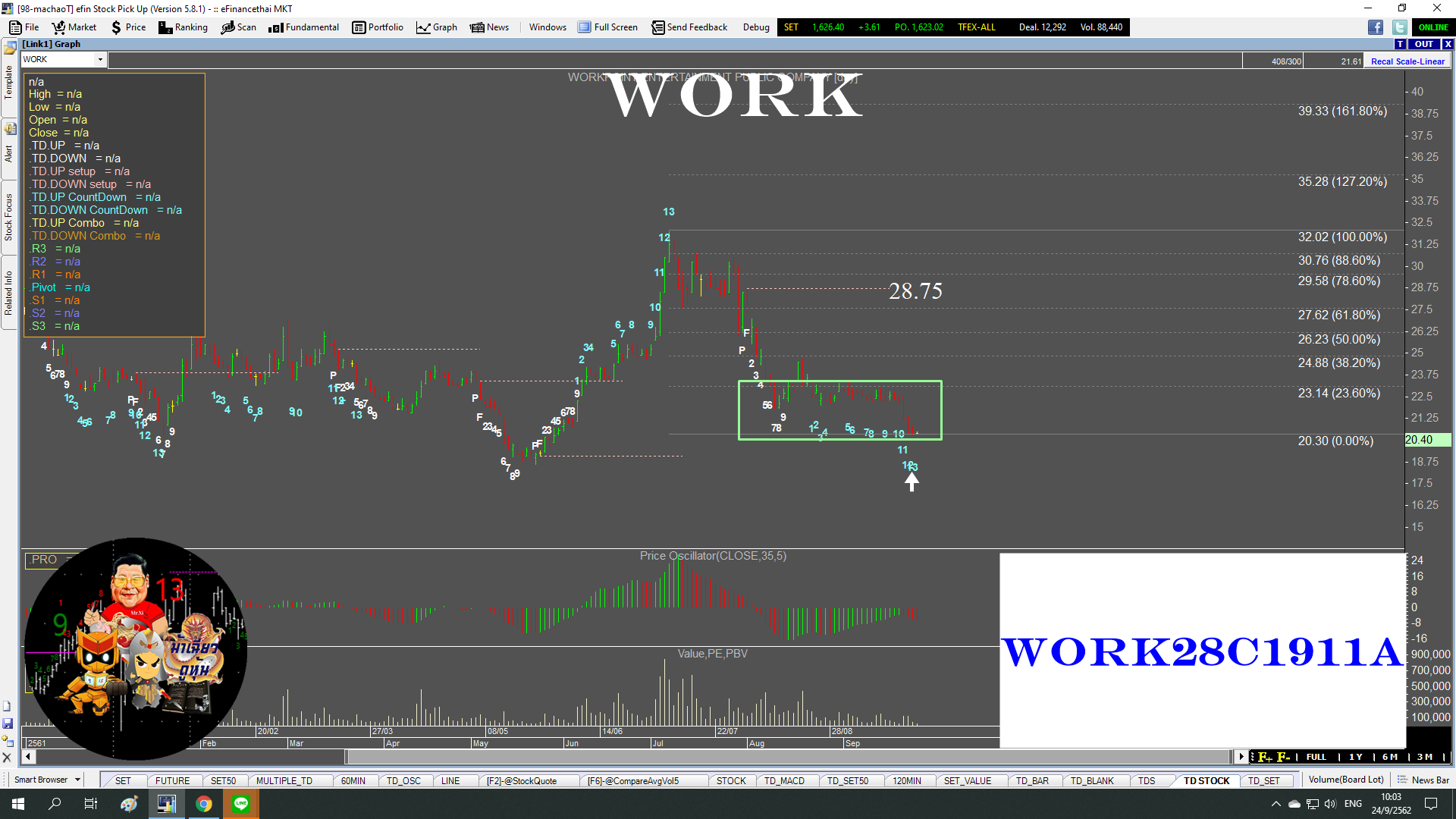1456x819 pixels.
Task: Select the 1Y time range
Action: pyautogui.click(x=1356, y=757)
